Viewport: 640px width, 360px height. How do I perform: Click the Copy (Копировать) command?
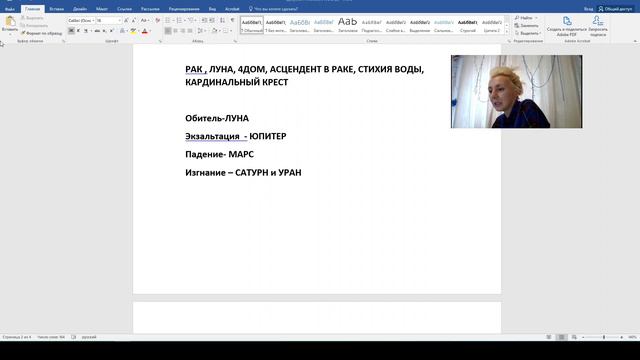pos(34,25)
